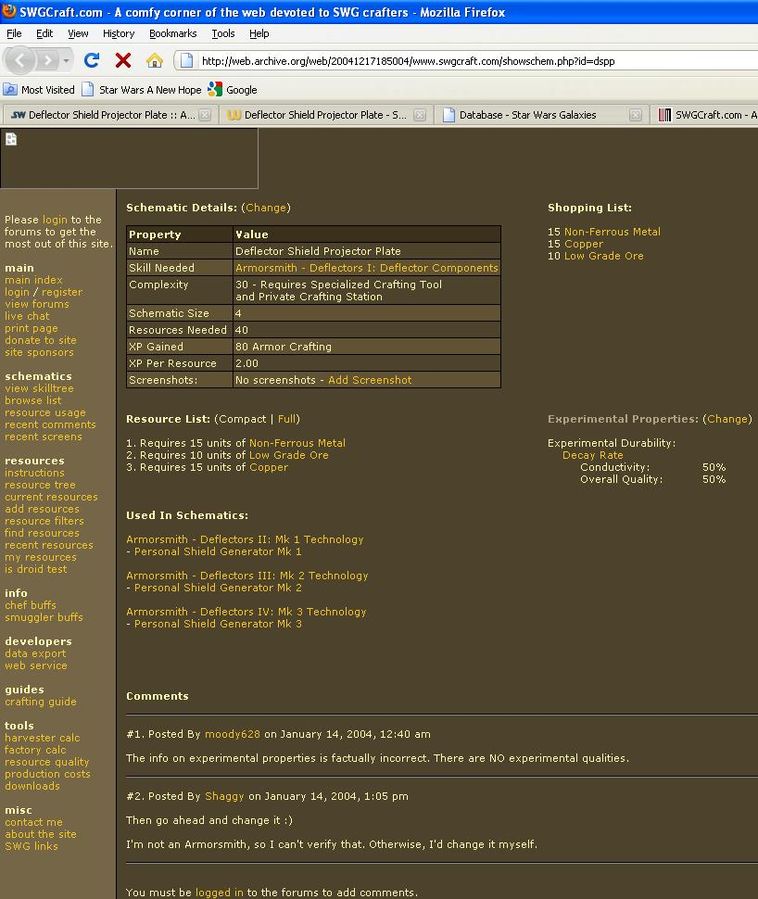Screen dimensions: 758x899
Task: Close the Database - Star Wars Galaxies tab
Action: point(635,115)
